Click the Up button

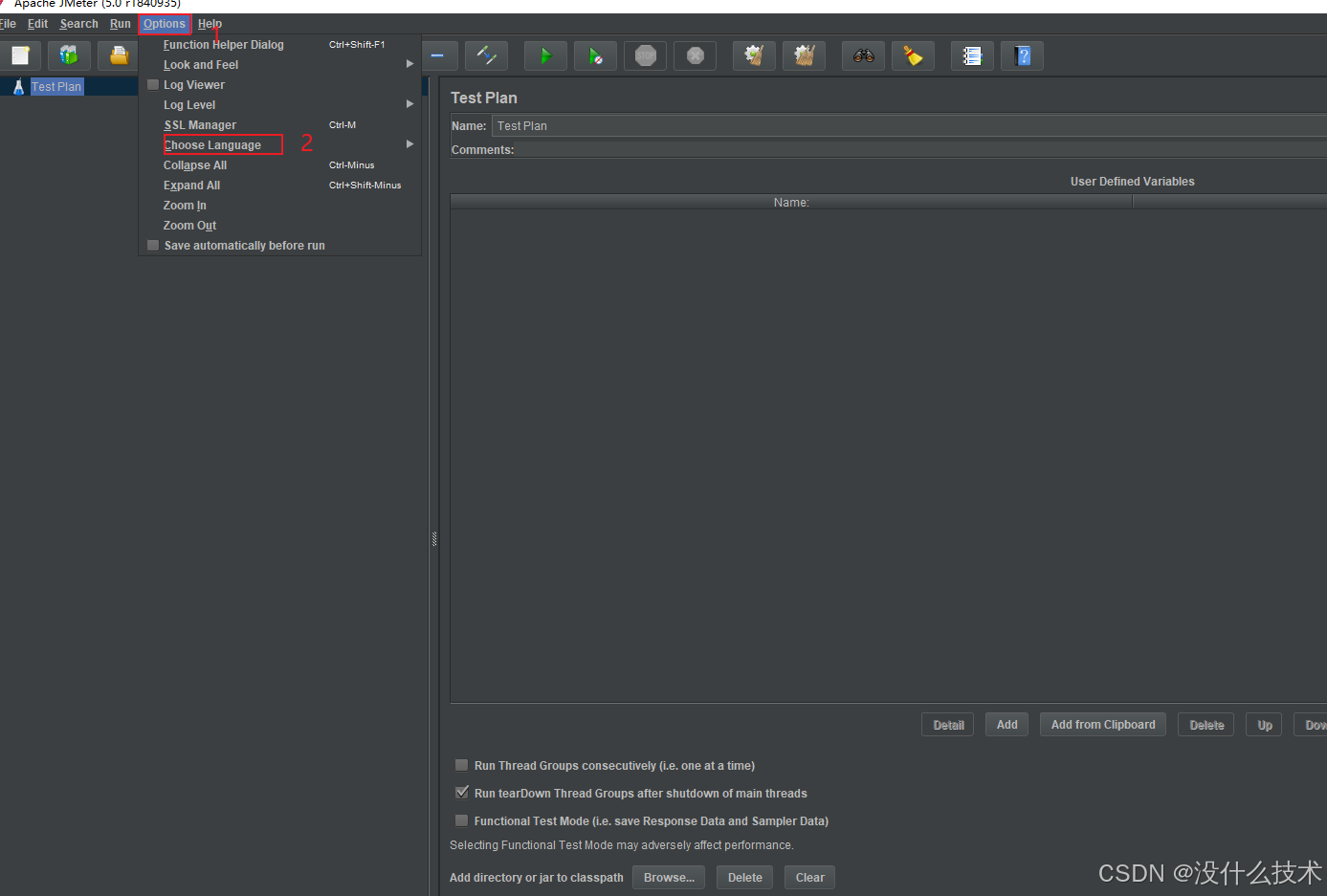(x=1265, y=725)
